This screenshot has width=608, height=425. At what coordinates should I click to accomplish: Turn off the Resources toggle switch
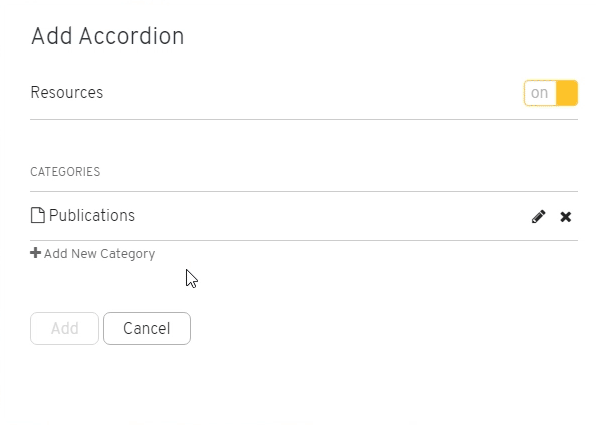(551, 93)
